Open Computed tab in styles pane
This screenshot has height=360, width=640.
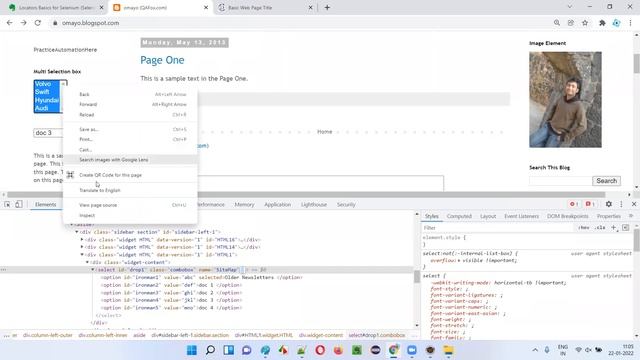[459, 216]
